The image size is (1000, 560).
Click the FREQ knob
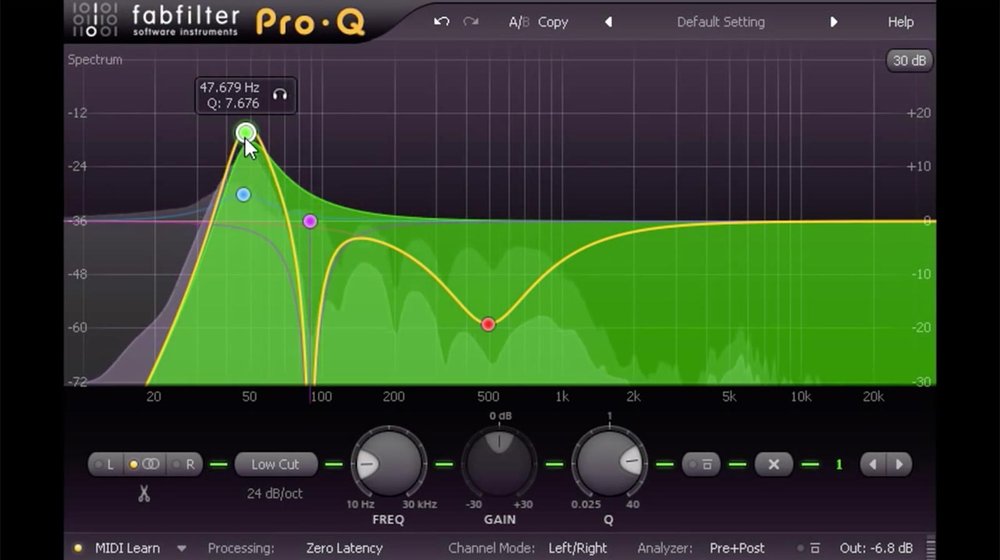coord(388,464)
